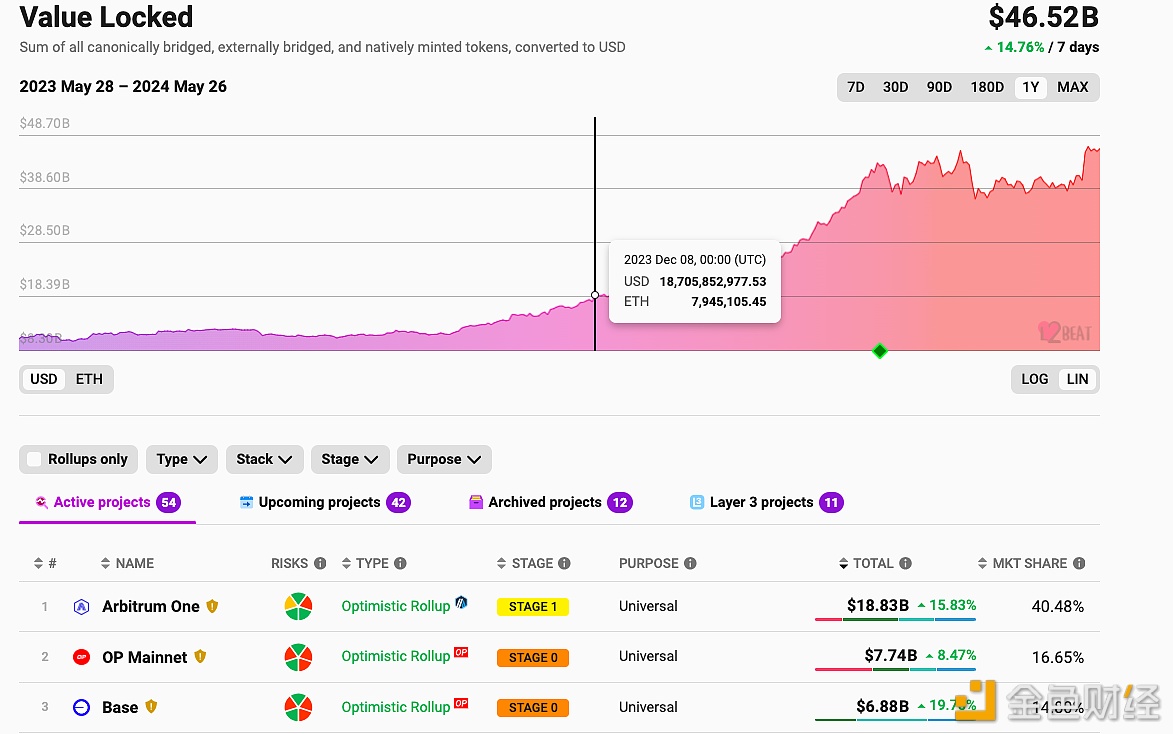1173x734 pixels.
Task: Open OP Mainnet risk rosette
Action: point(298,657)
